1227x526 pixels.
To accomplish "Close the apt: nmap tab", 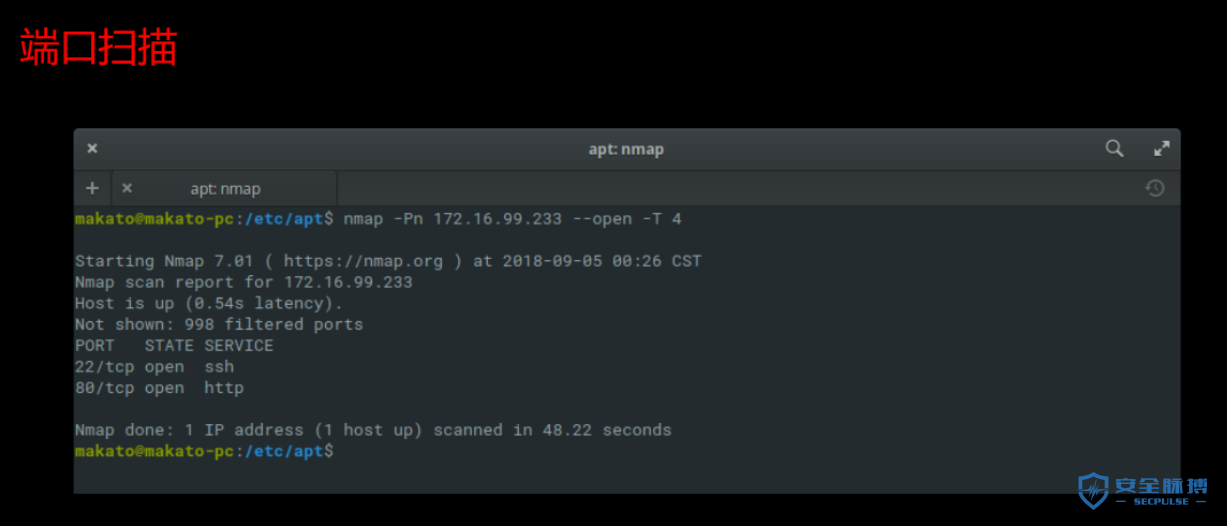I will click(127, 188).
